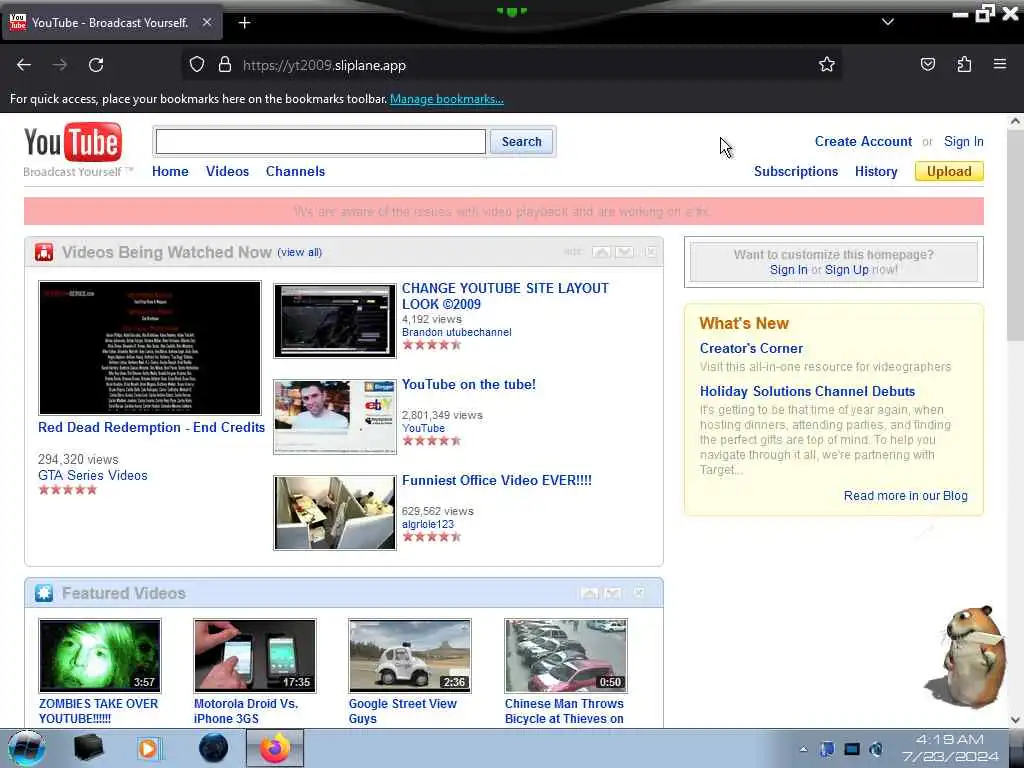Open Funniest Office Video EVER title

(x=496, y=480)
